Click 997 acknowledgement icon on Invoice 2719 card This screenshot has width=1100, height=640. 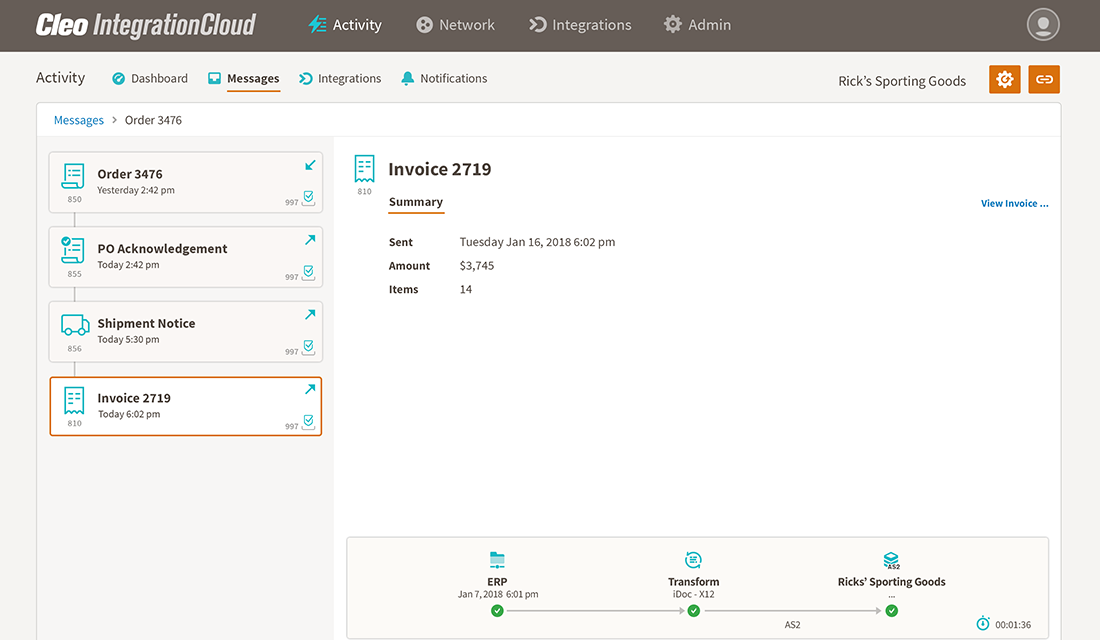[x=308, y=422]
